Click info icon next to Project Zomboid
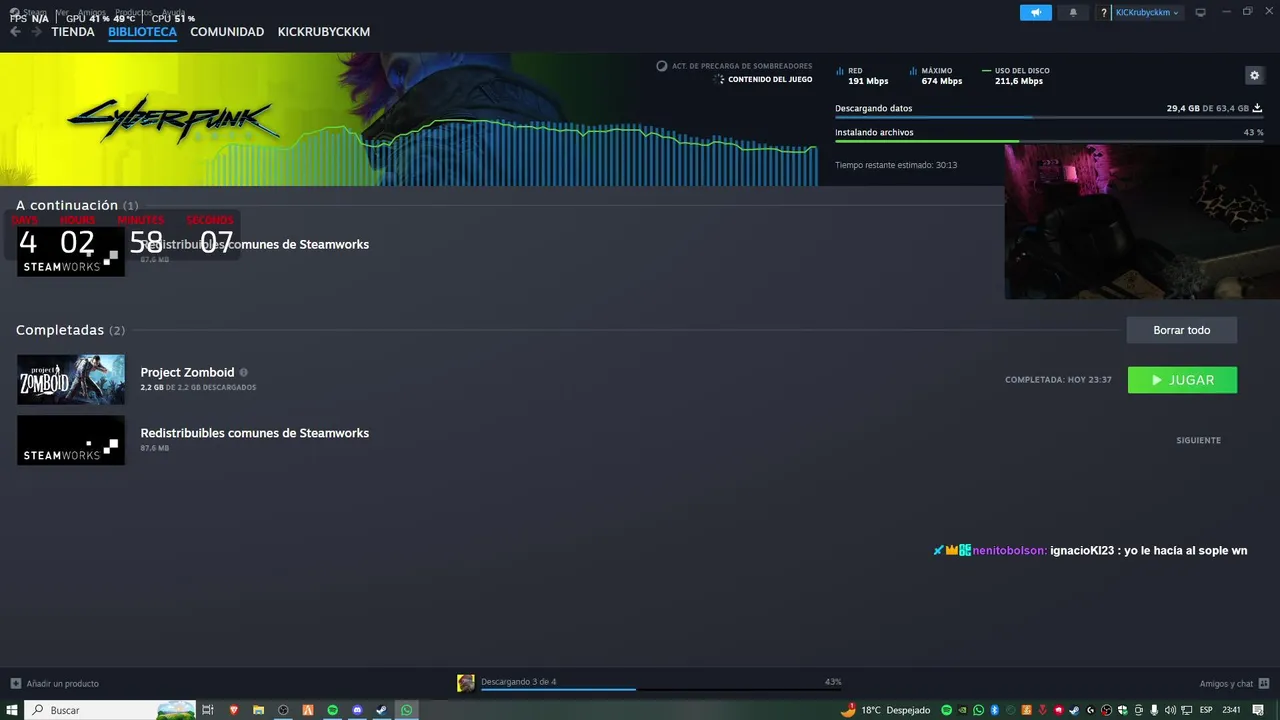1280x720 pixels. (x=244, y=372)
